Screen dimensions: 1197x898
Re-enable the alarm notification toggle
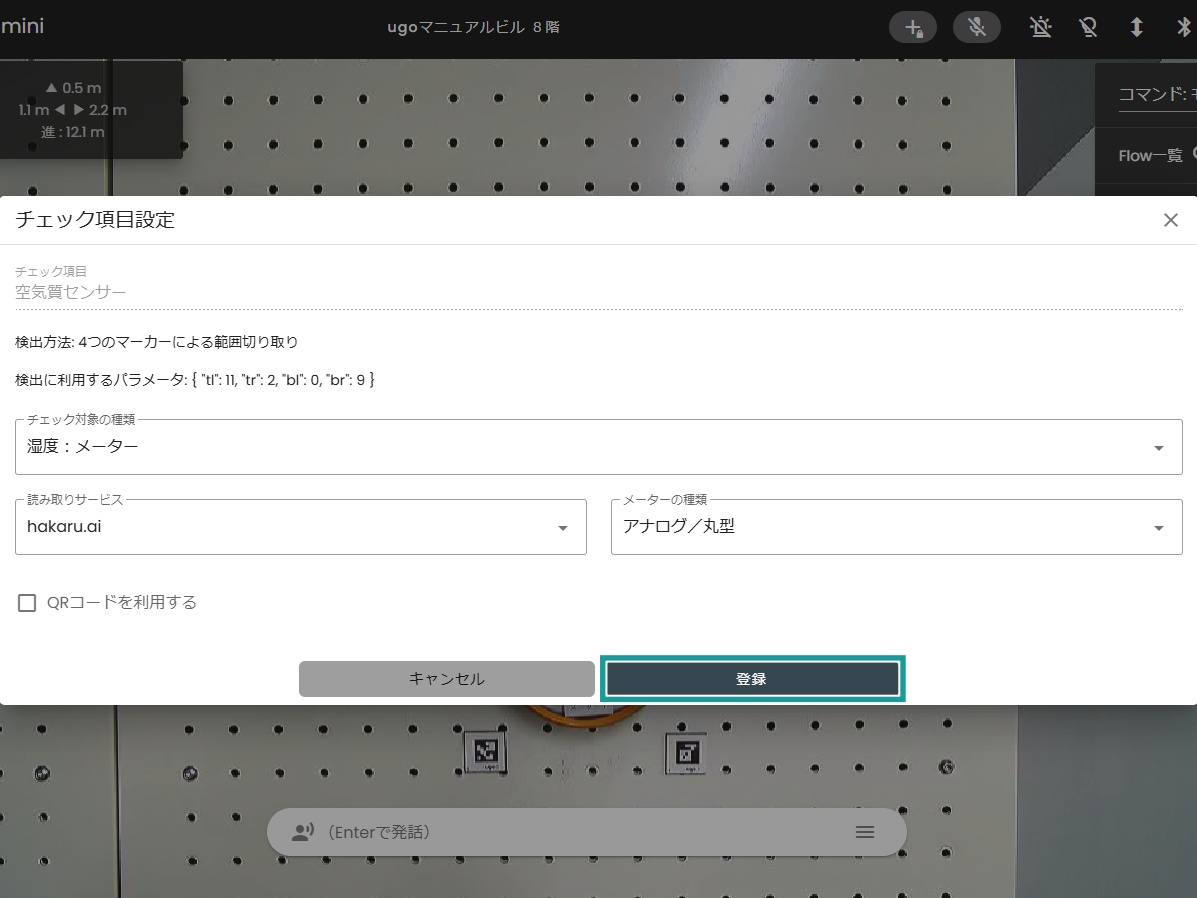1040,27
